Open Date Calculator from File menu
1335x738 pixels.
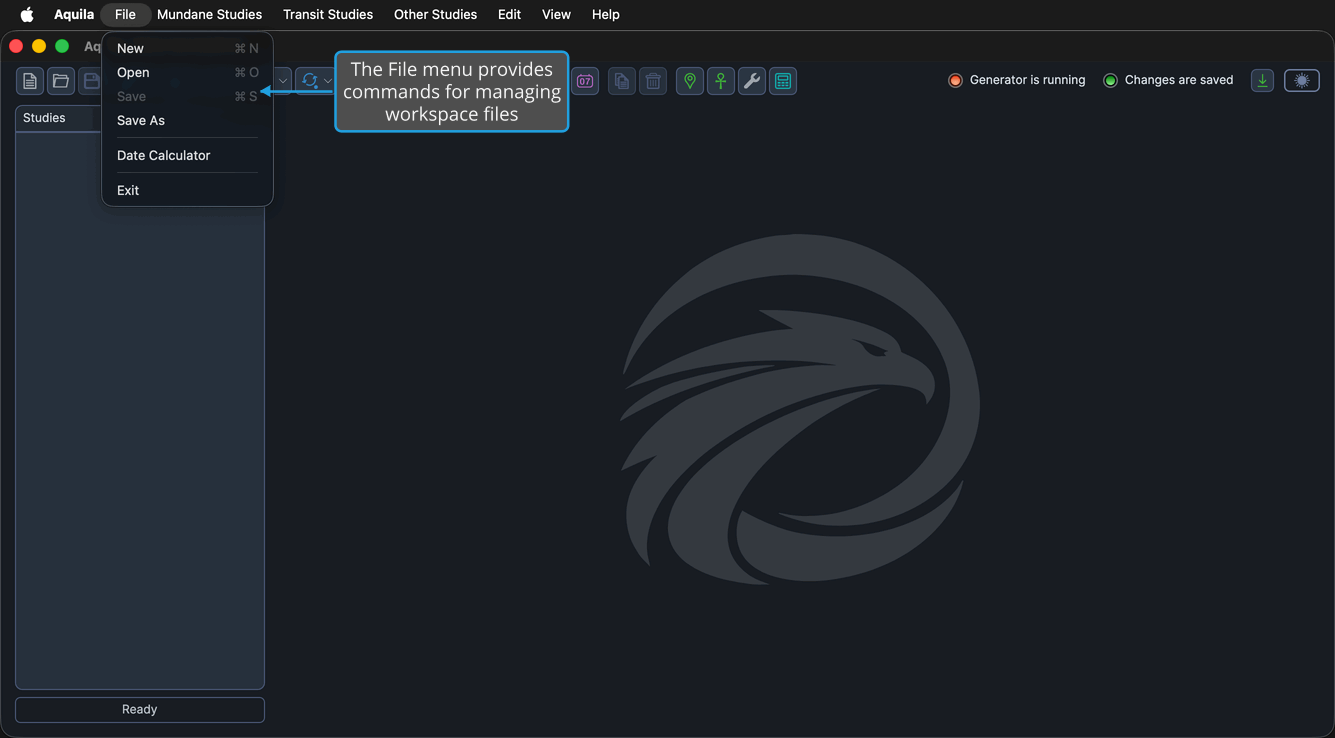187,155
